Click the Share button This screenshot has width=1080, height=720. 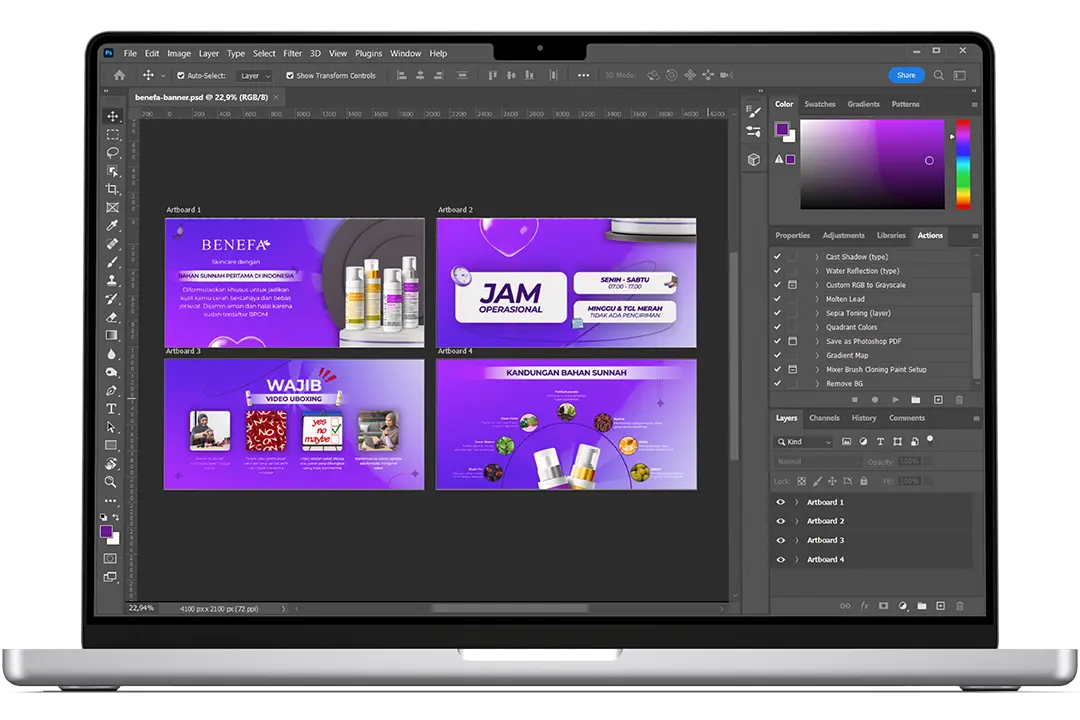point(906,75)
